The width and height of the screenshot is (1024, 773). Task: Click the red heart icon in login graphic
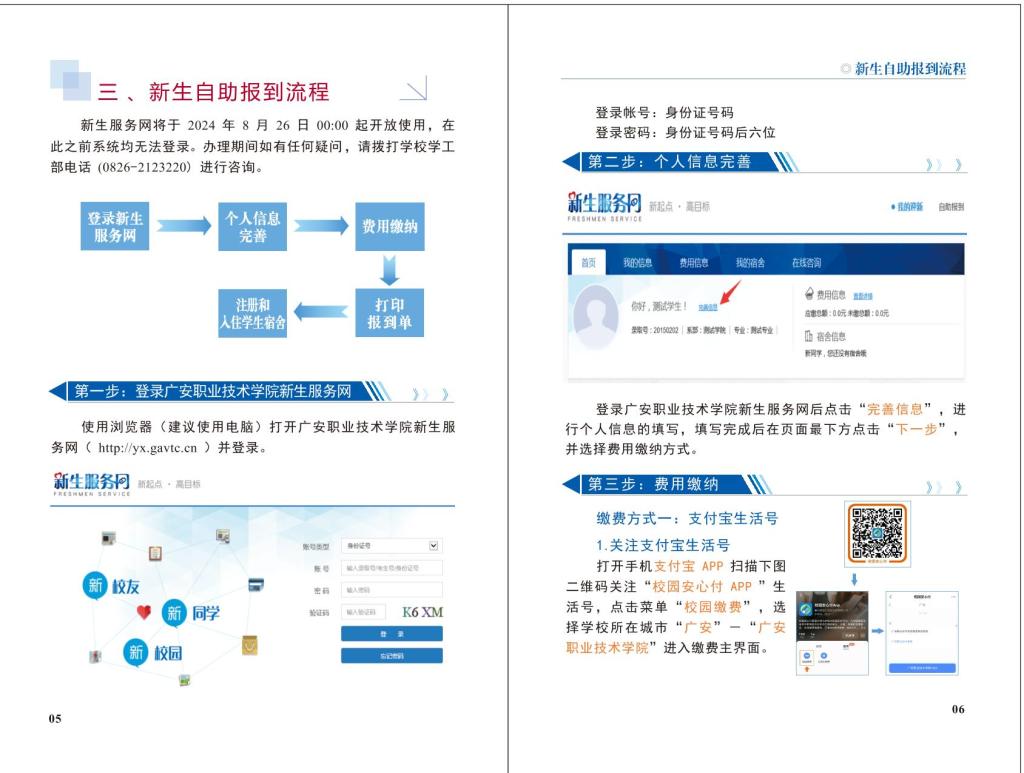(x=144, y=612)
